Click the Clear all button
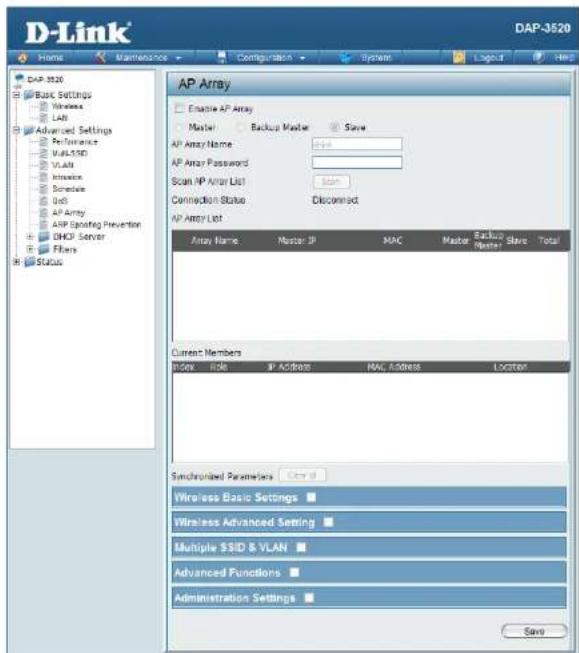Viewport: 579px width, 653px height. point(302,475)
